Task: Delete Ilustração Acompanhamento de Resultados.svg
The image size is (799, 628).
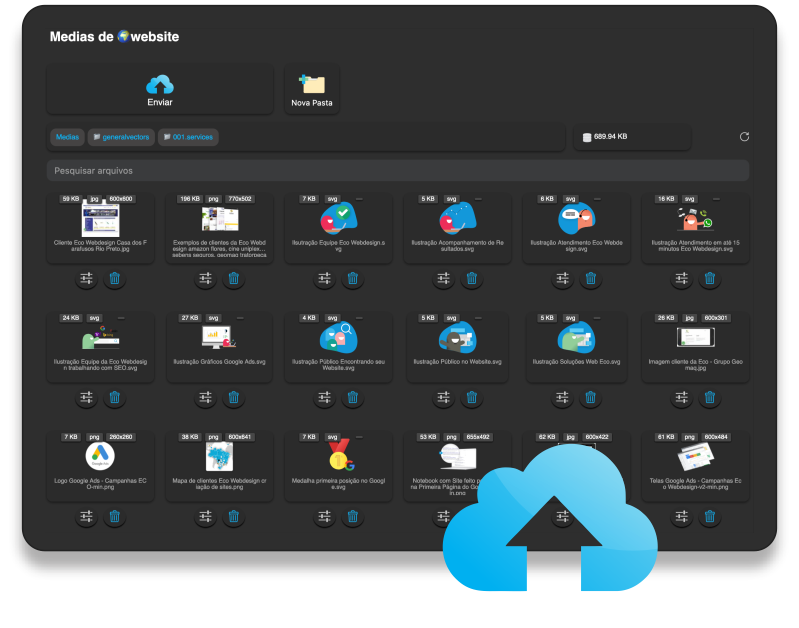Action: click(472, 280)
